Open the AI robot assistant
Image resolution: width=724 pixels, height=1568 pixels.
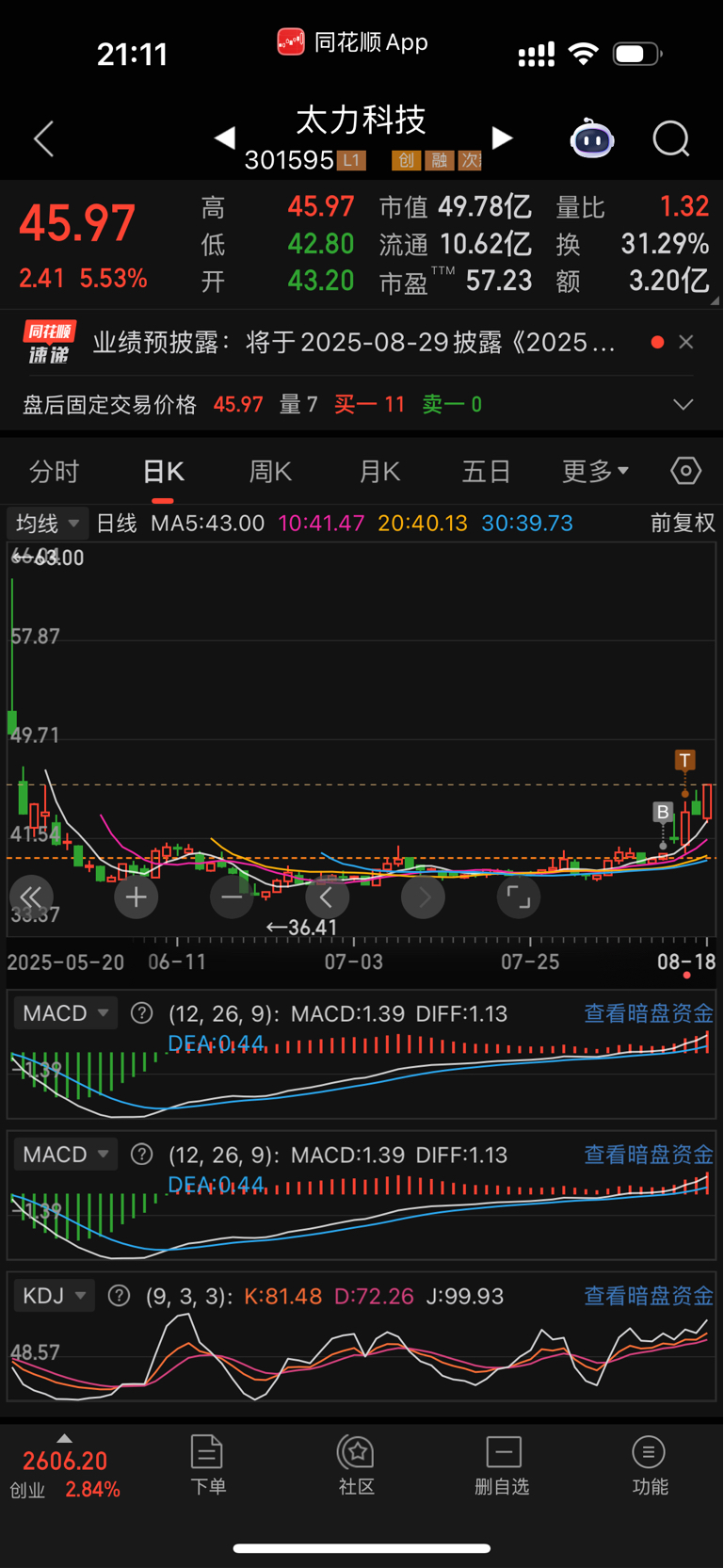592,139
